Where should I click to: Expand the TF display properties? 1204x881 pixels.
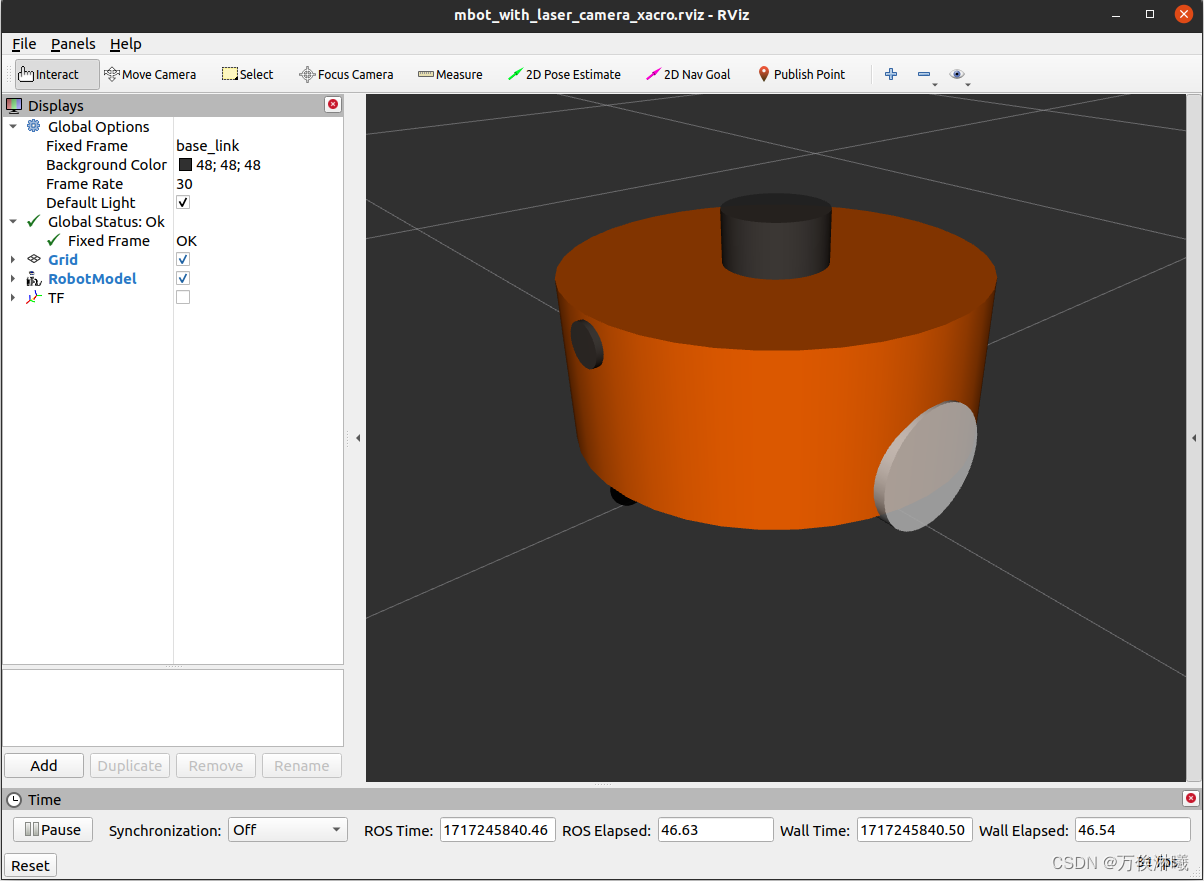click(13, 298)
